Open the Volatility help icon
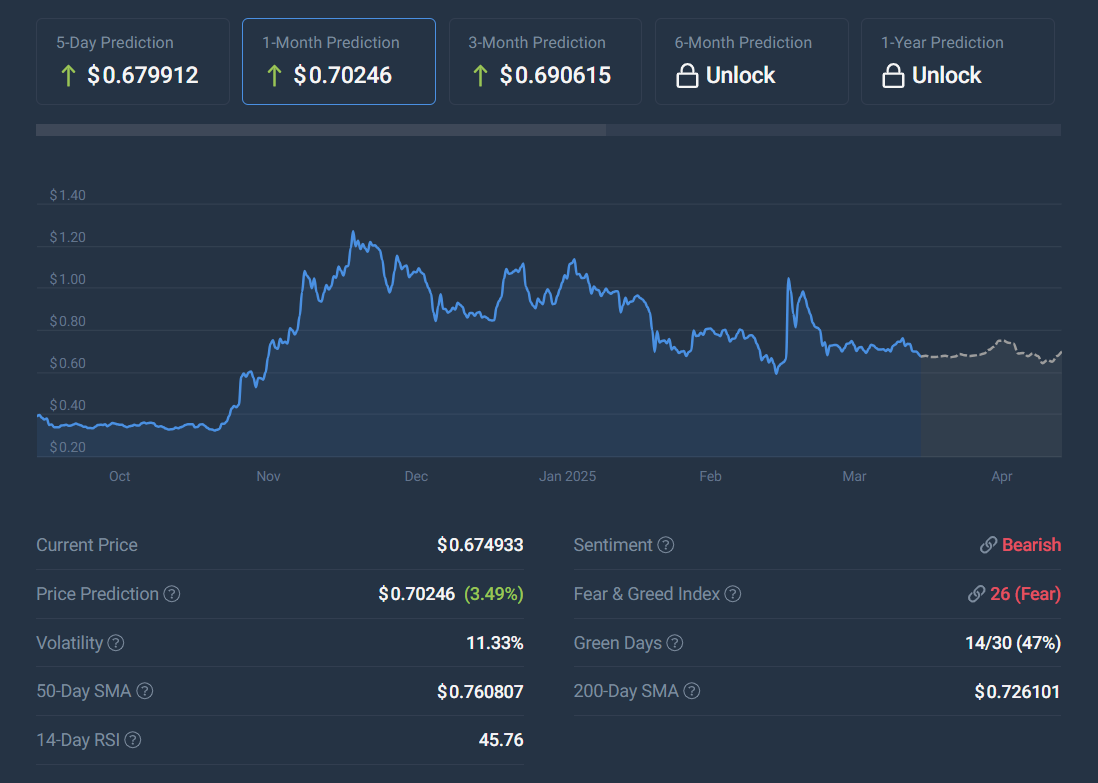 point(116,643)
